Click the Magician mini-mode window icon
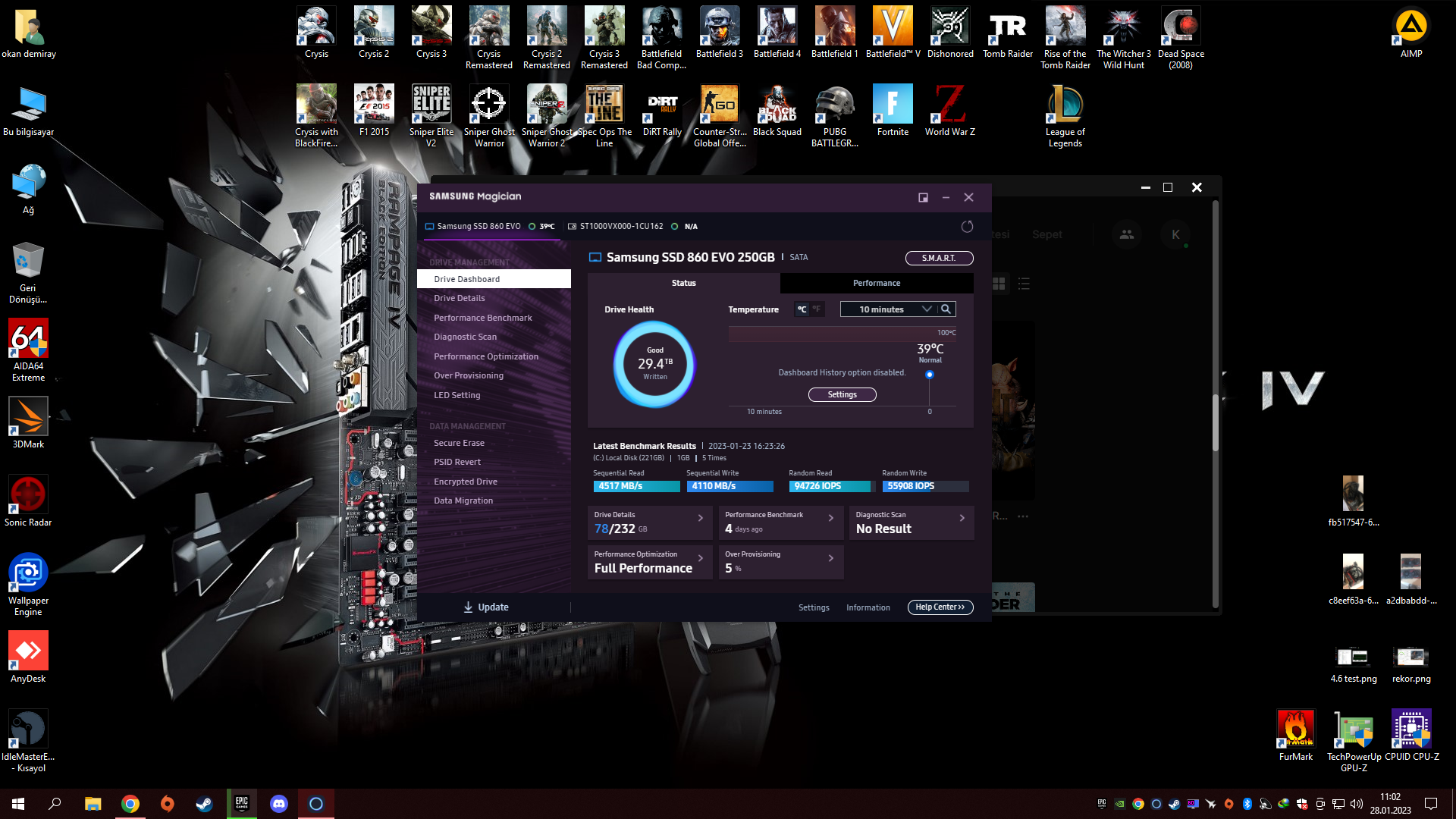Screen dimensions: 1456x819 coord(923,197)
